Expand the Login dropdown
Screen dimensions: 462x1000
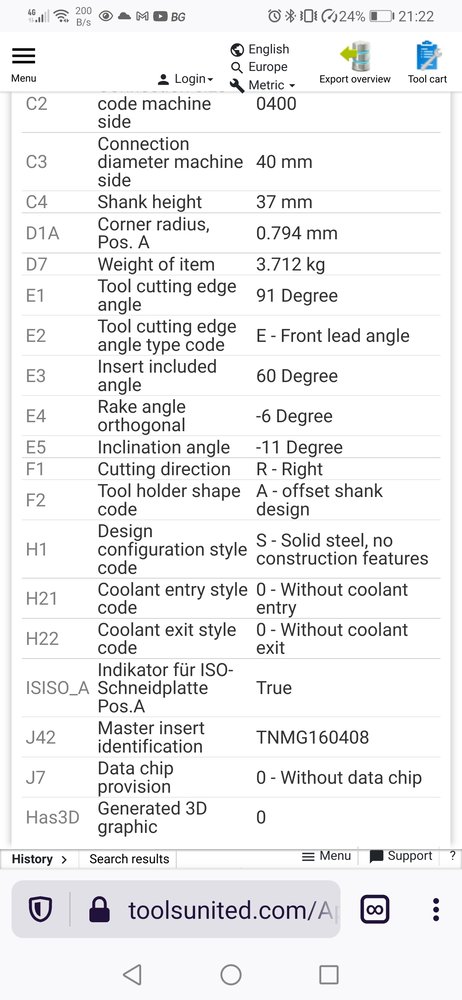(185, 79)
